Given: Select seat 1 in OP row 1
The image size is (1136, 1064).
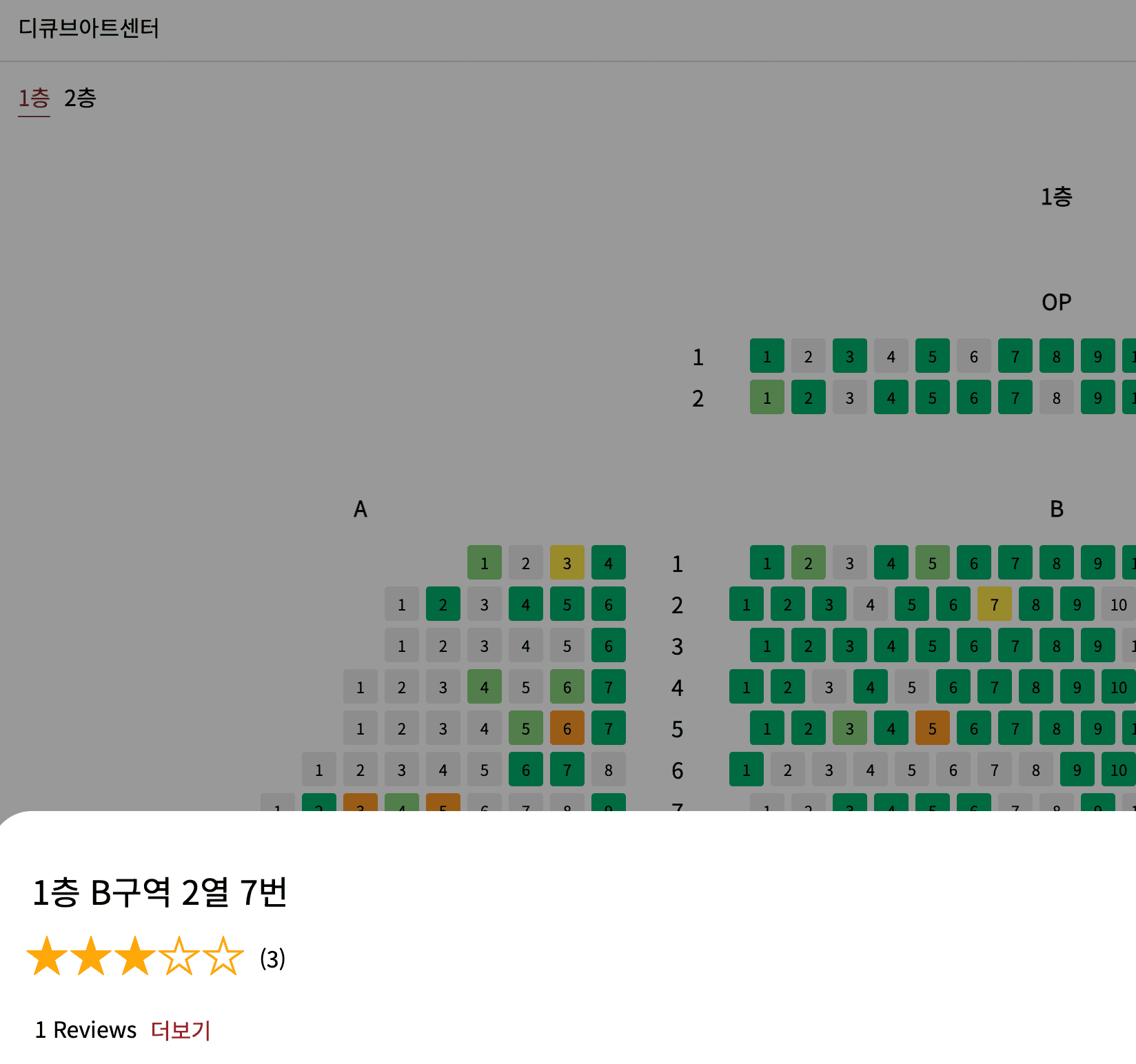Looking at the screenshot, I should point(767,356).
